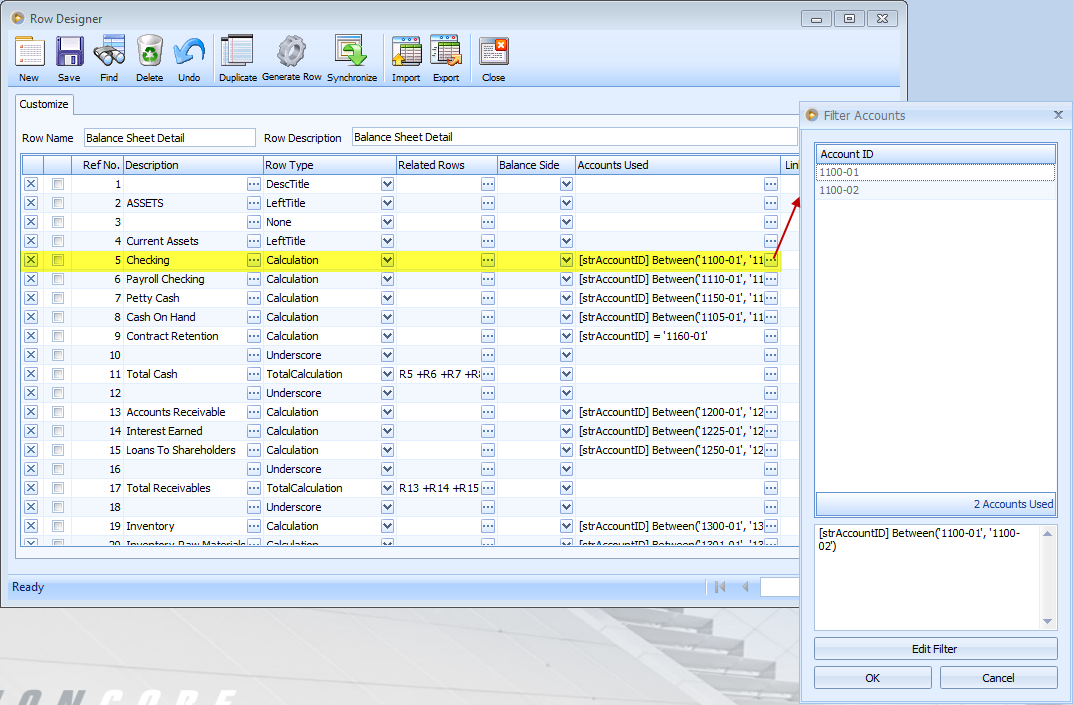Click OK in Filter Accounts dialog
Screen dimensions: 1073x705
871,677
